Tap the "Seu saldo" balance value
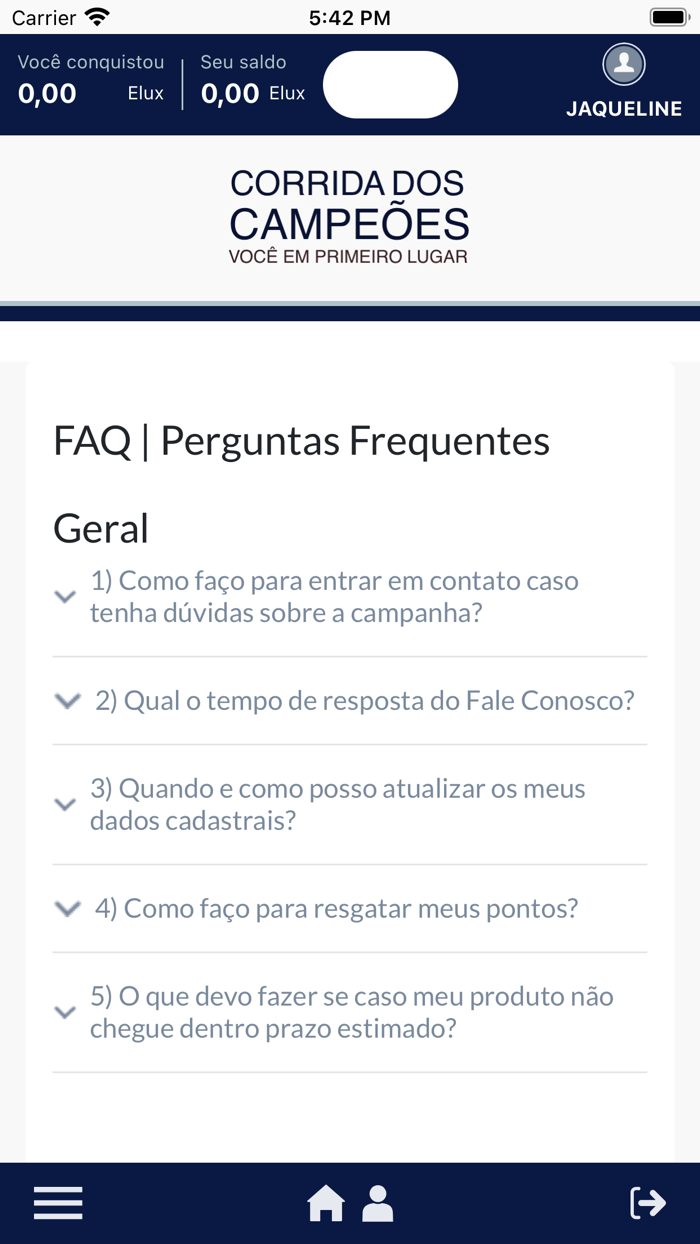Screen dimensions: 700x1244 [230, 94]
